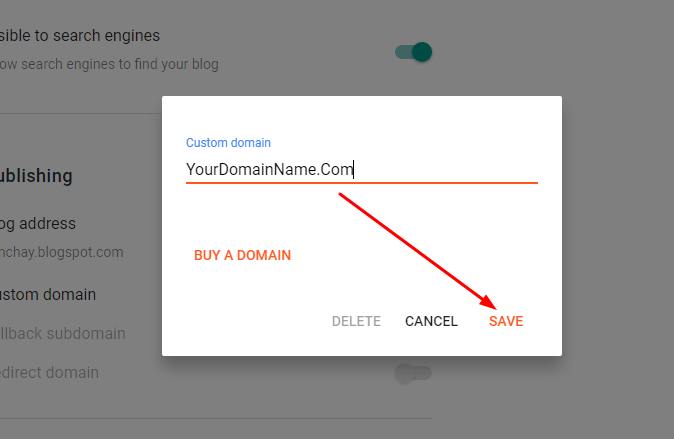
Task: Click the orange underline of the domain field
Action: (361, 183)
